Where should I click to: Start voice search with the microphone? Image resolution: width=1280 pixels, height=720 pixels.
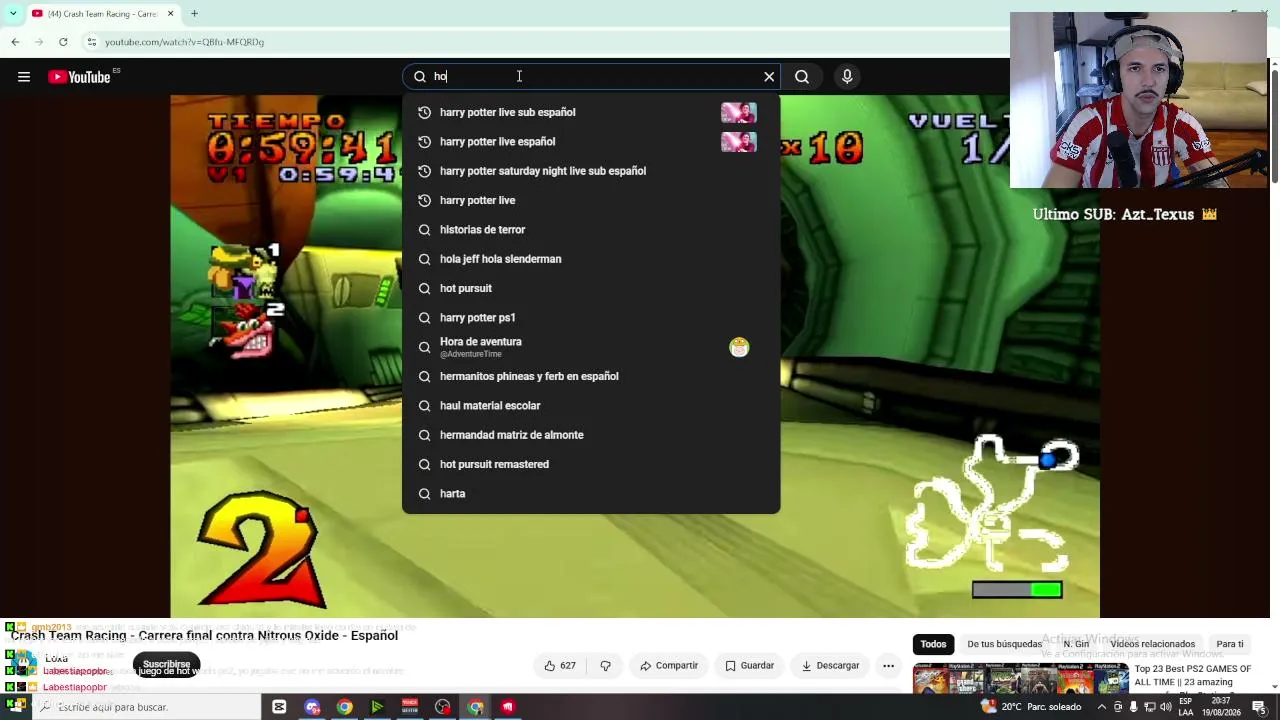point(847,77)
